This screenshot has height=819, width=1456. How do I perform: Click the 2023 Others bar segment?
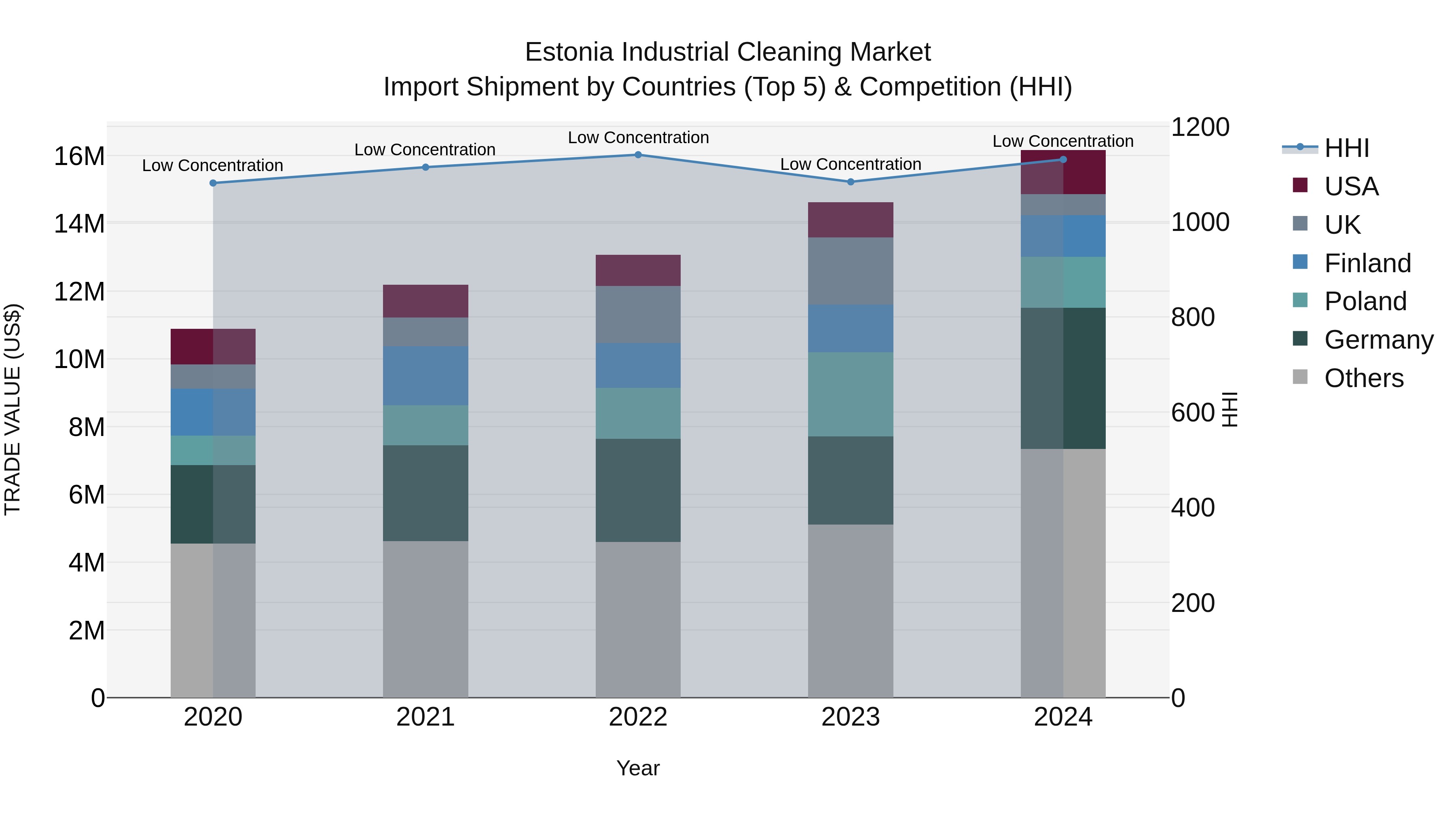(x=851, y=611)
